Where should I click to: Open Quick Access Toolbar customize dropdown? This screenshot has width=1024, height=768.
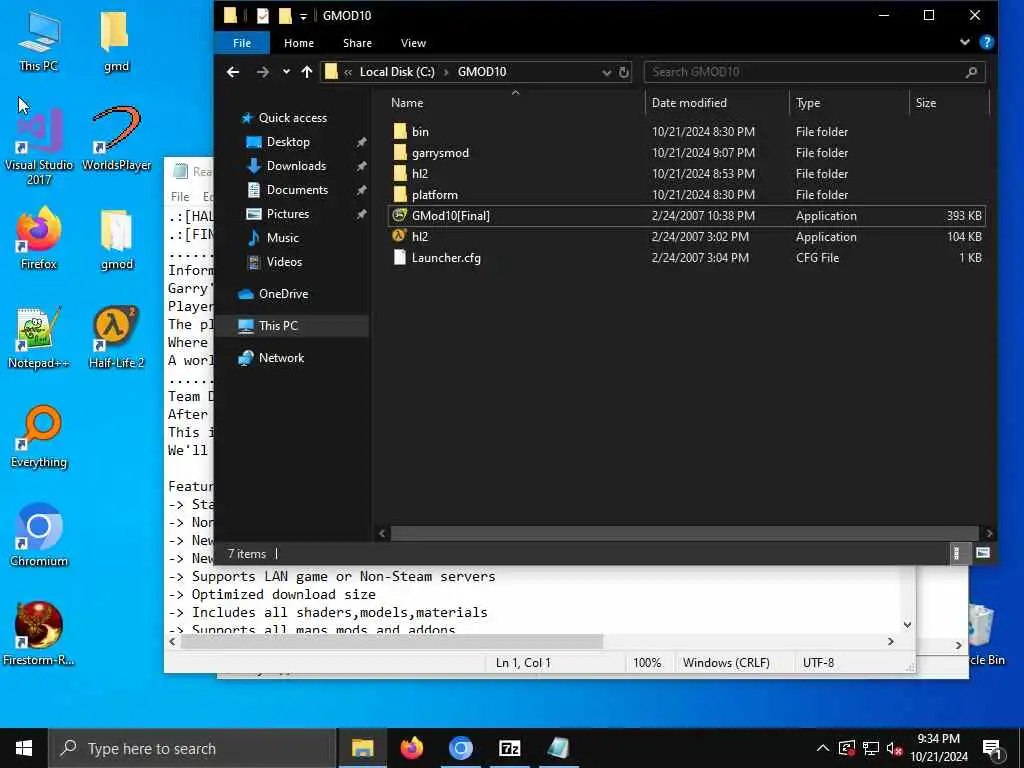pos(303,16)
